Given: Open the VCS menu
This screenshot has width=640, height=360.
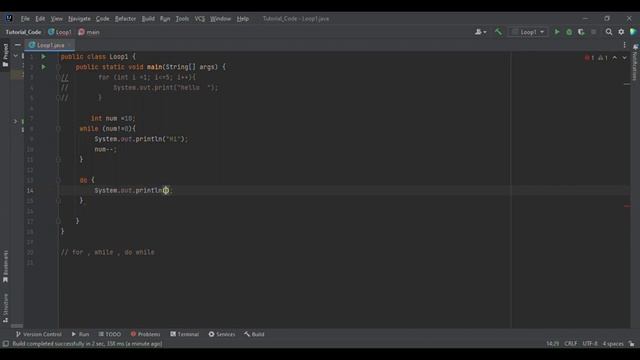Looking at the screenshot, I should pyautogui.click(x=200, y=19).
